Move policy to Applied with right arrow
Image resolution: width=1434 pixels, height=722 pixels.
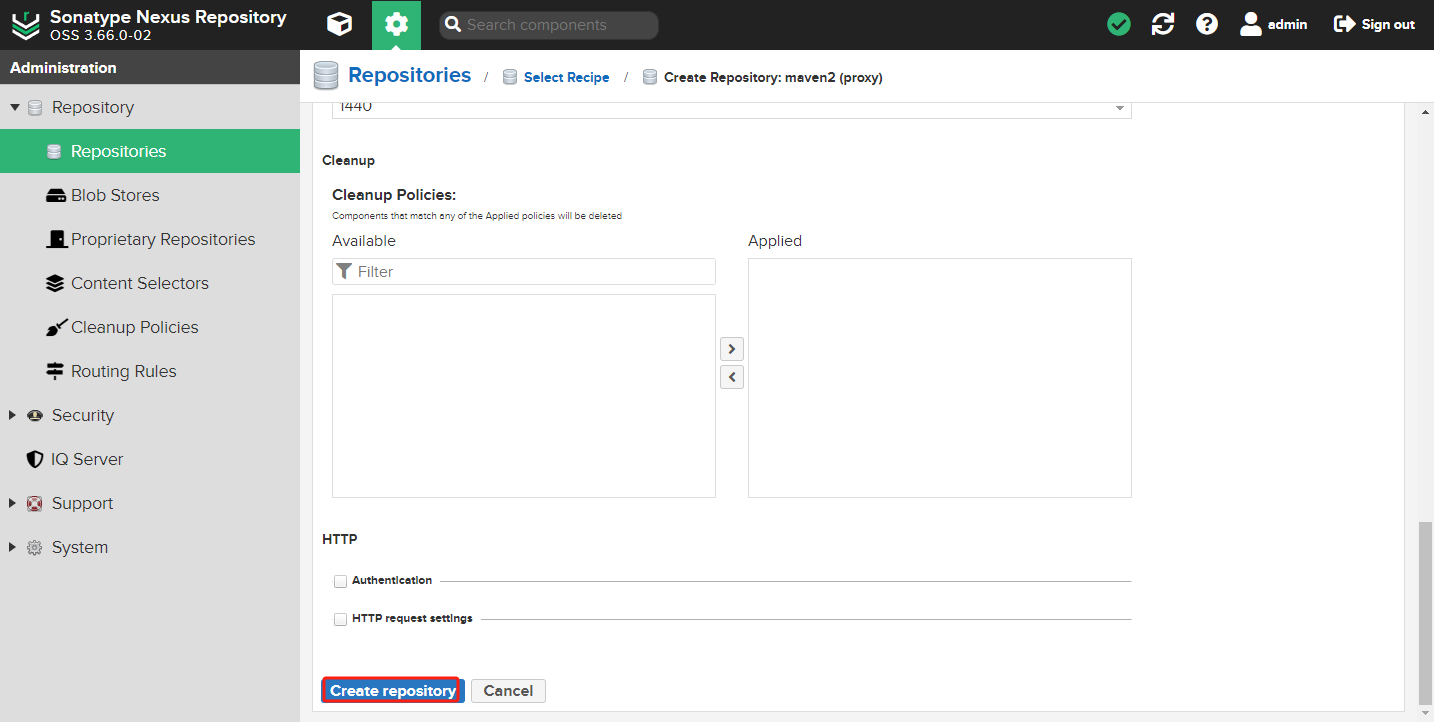(x=732, y=349)
